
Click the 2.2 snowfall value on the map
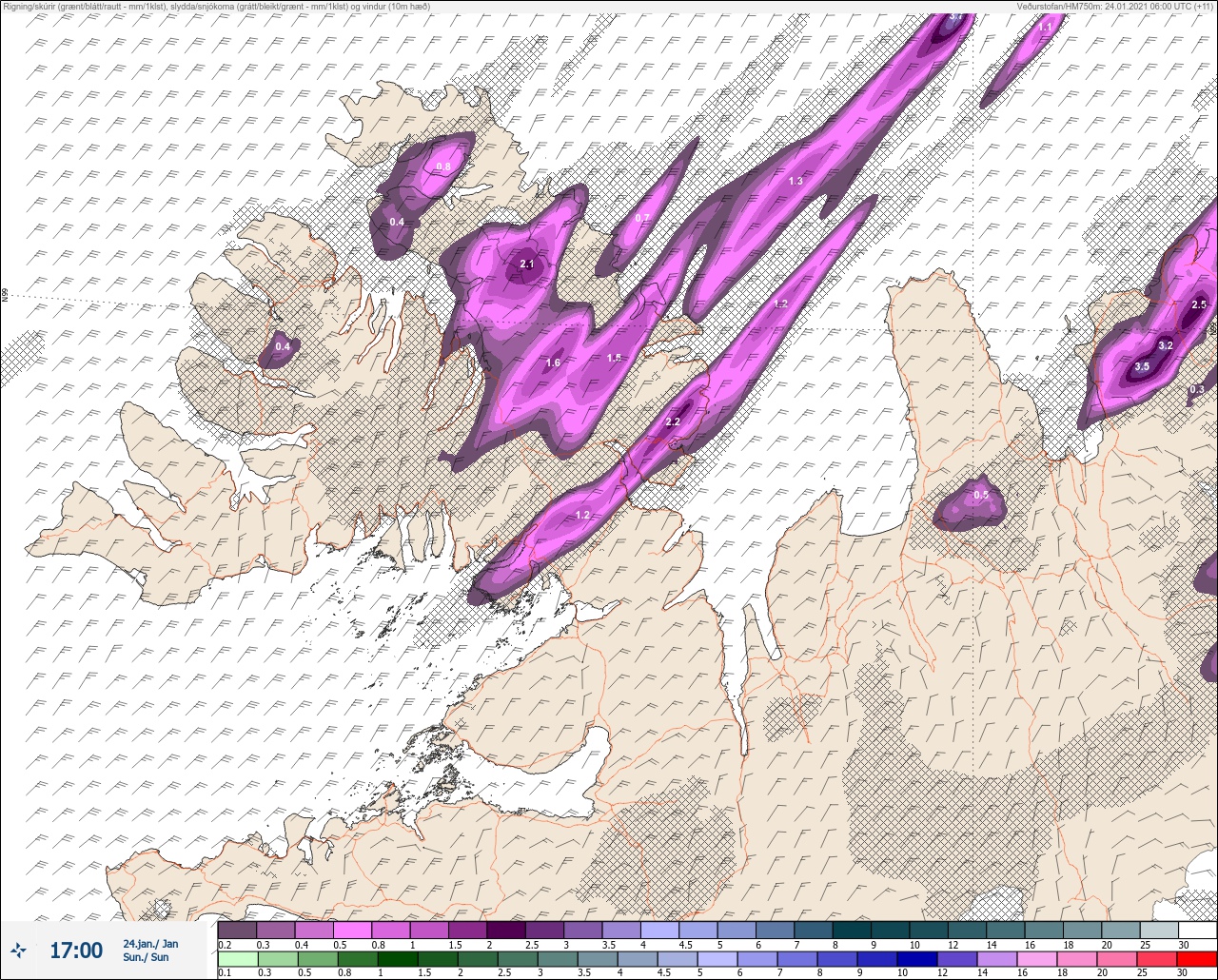click(673, 421)
